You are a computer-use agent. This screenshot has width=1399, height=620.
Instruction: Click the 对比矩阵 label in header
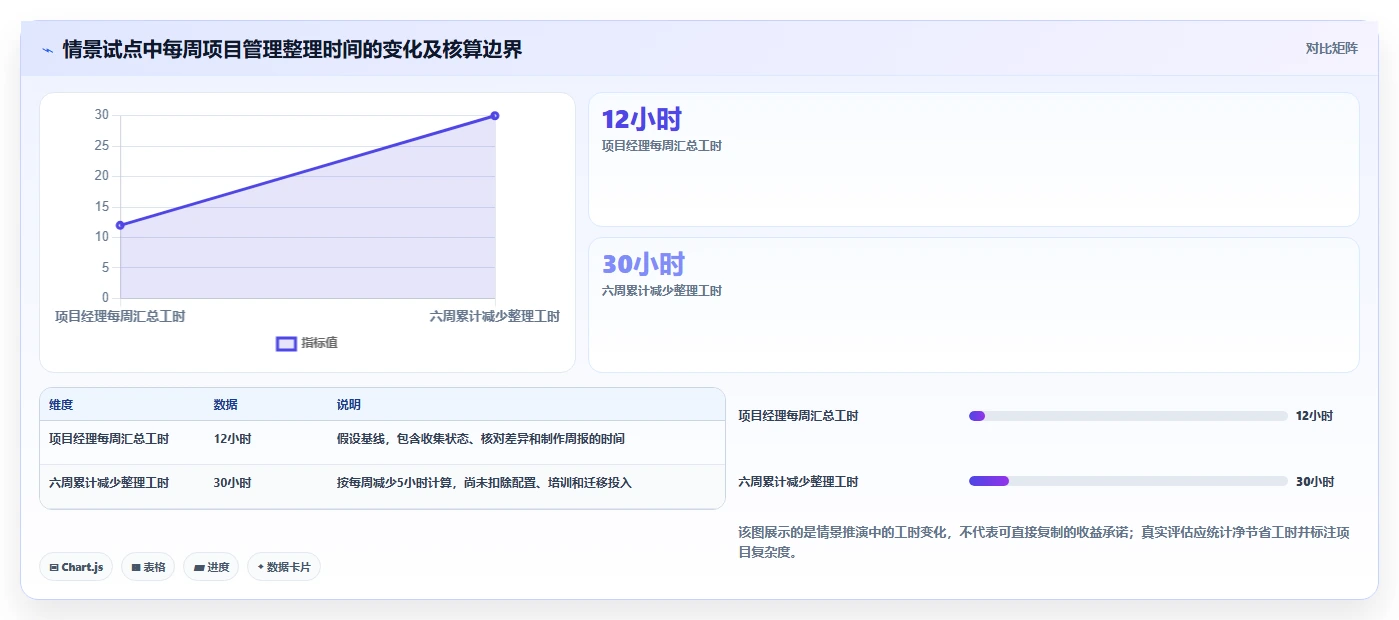[x=1331, y=48]
